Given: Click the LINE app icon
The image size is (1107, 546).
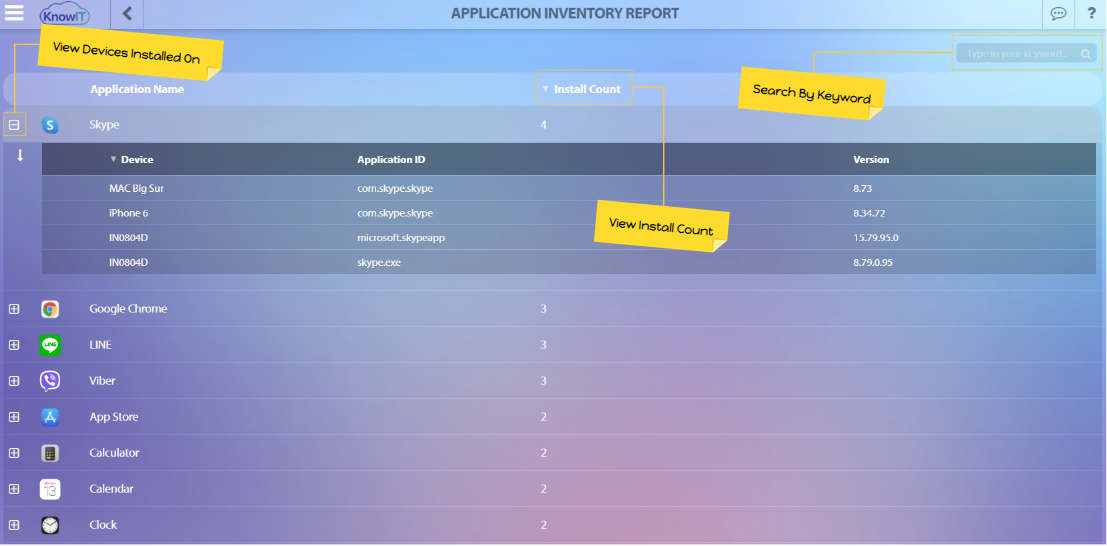Looking at the screenshot, I should 49,345.
